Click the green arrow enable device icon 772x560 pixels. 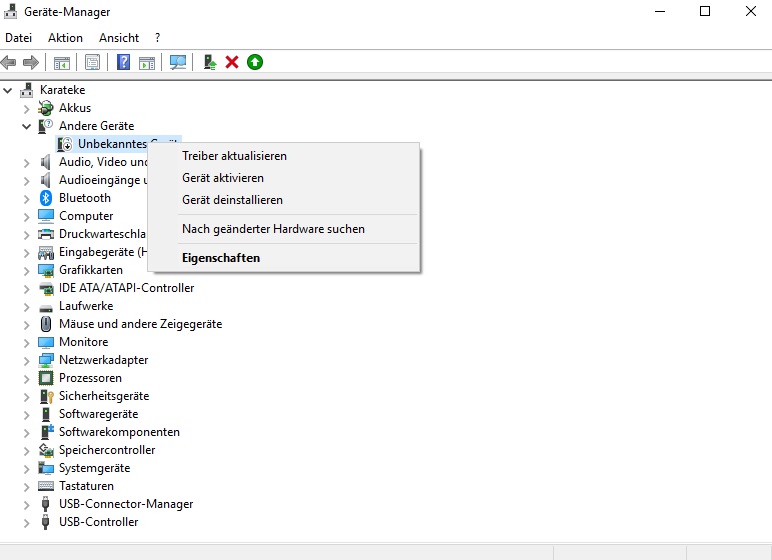click(255, 62)
